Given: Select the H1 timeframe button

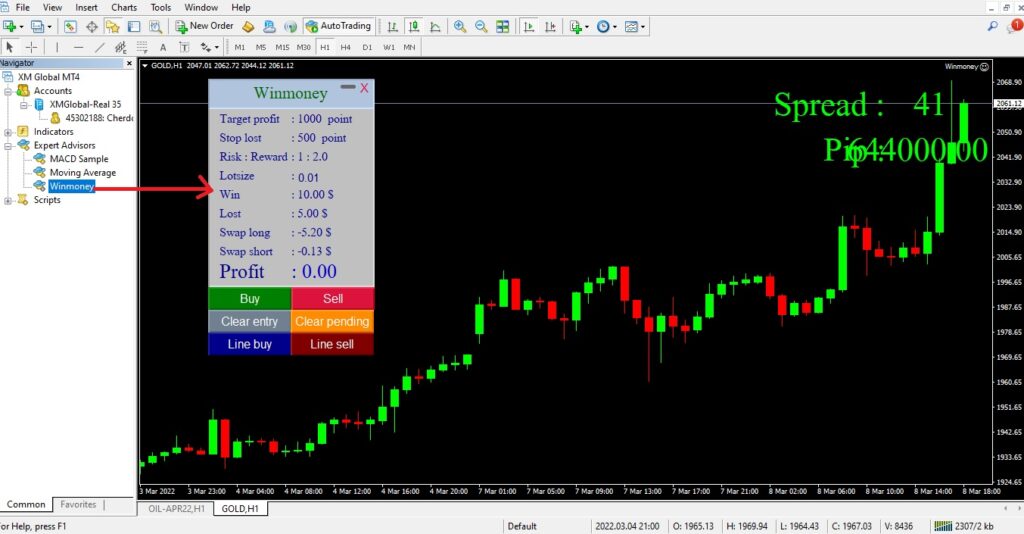Looking at the screenshot, I should (x=325, y=47).
